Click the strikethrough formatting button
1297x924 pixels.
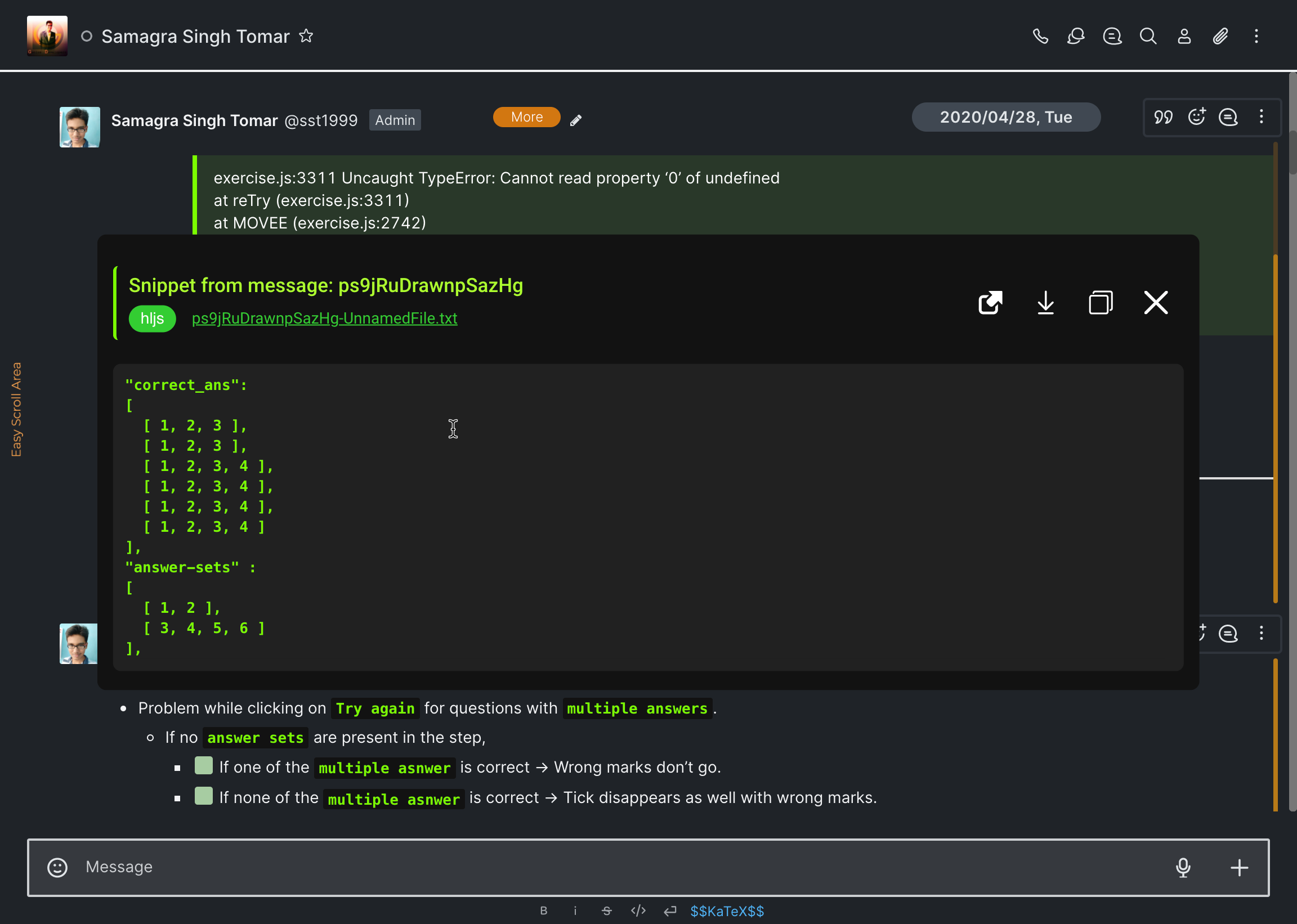tap(607, 910)
